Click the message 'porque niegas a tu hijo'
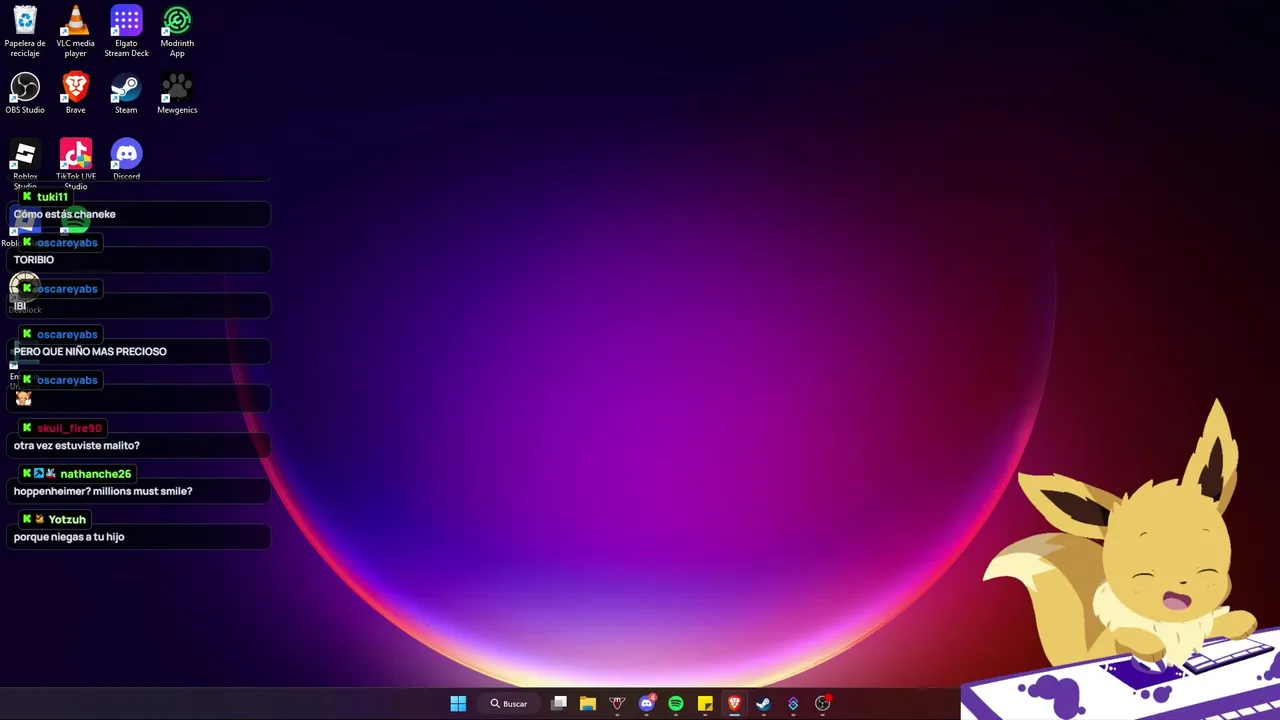Screen dimensions: 1280x720 pos(69,537)
